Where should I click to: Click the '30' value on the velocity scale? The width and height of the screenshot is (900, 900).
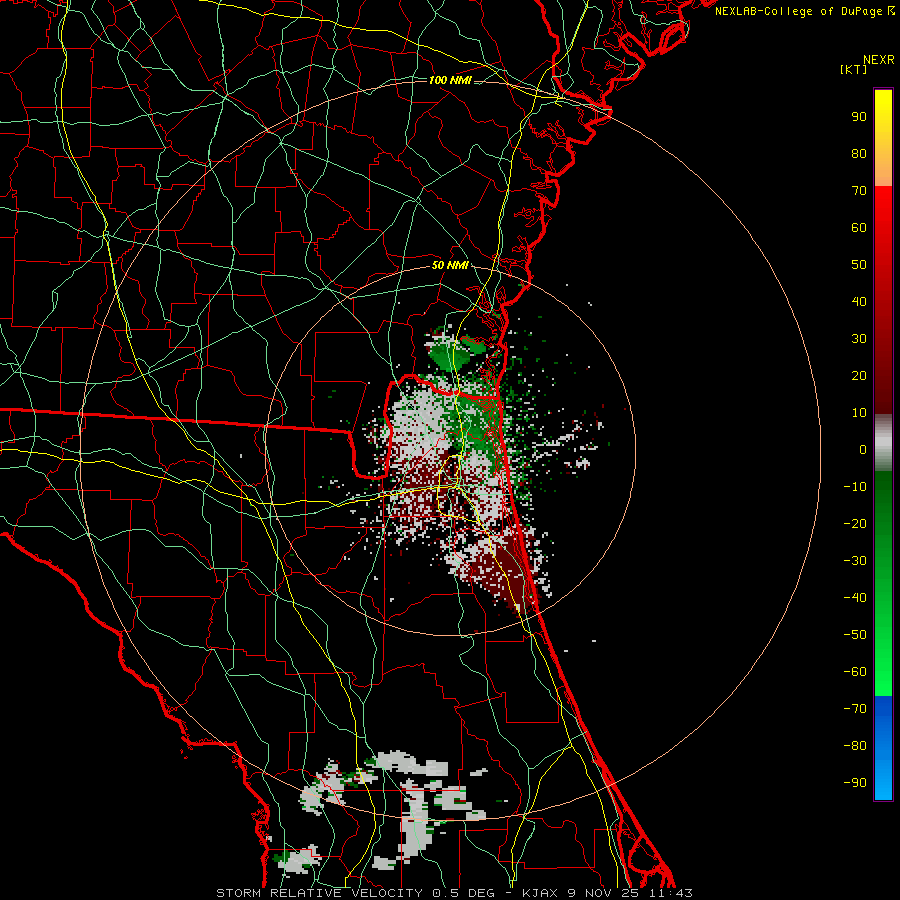(859, 339)
